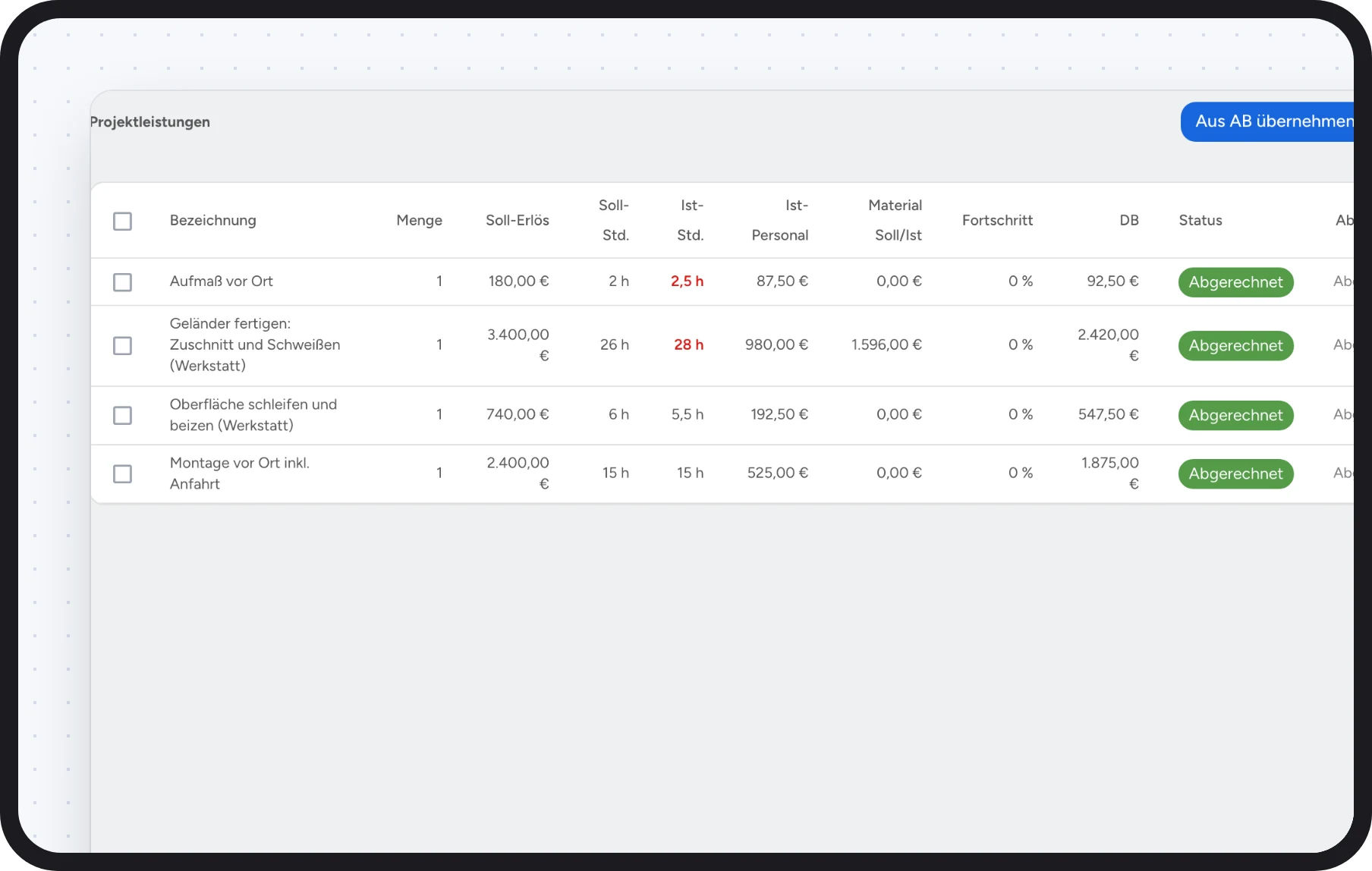The image size is (1372, 871).
Task: Click the '87,50 €' Ist-Personal value
Action: point(782,281)
